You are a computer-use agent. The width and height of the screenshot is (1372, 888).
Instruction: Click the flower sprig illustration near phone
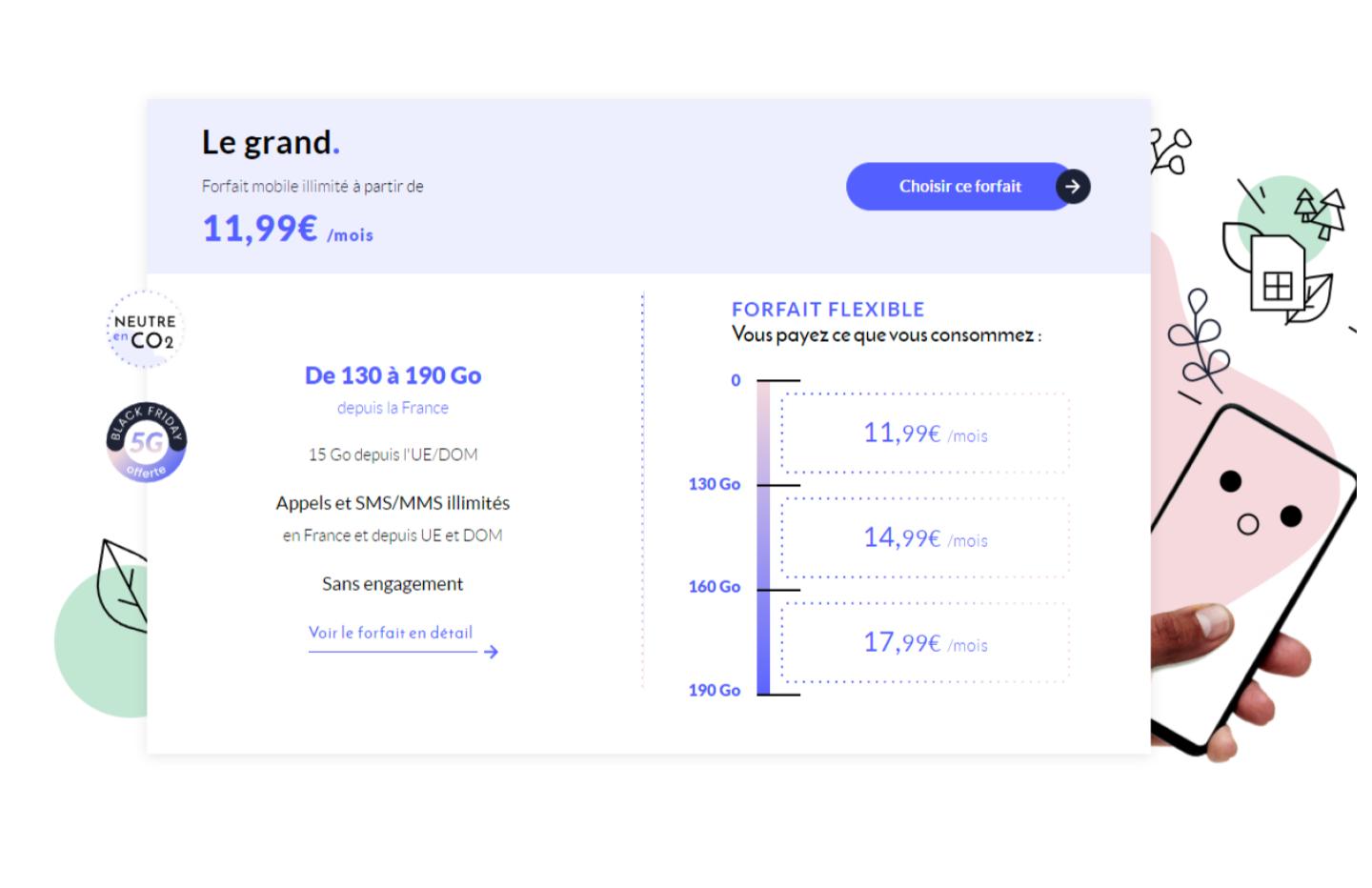pyautogui.click(x=1197, y=343)
